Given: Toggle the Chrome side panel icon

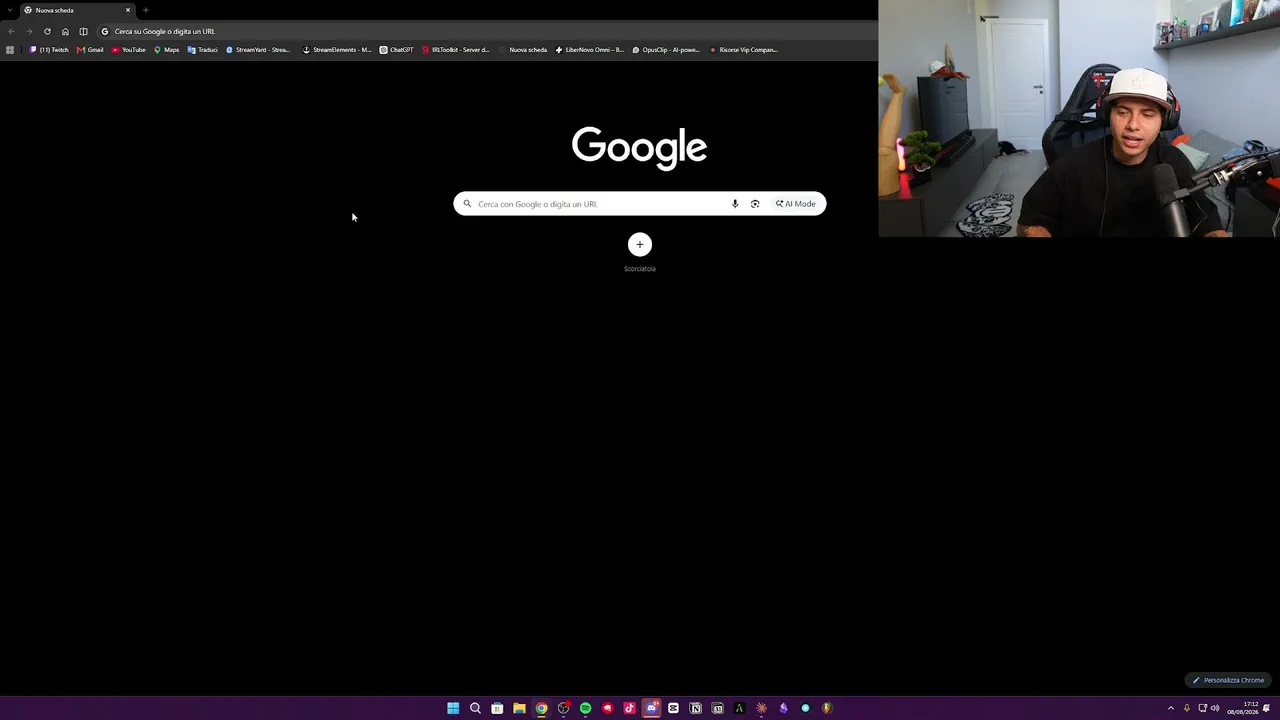Looking at the screenshot, I should click(83, 31).
